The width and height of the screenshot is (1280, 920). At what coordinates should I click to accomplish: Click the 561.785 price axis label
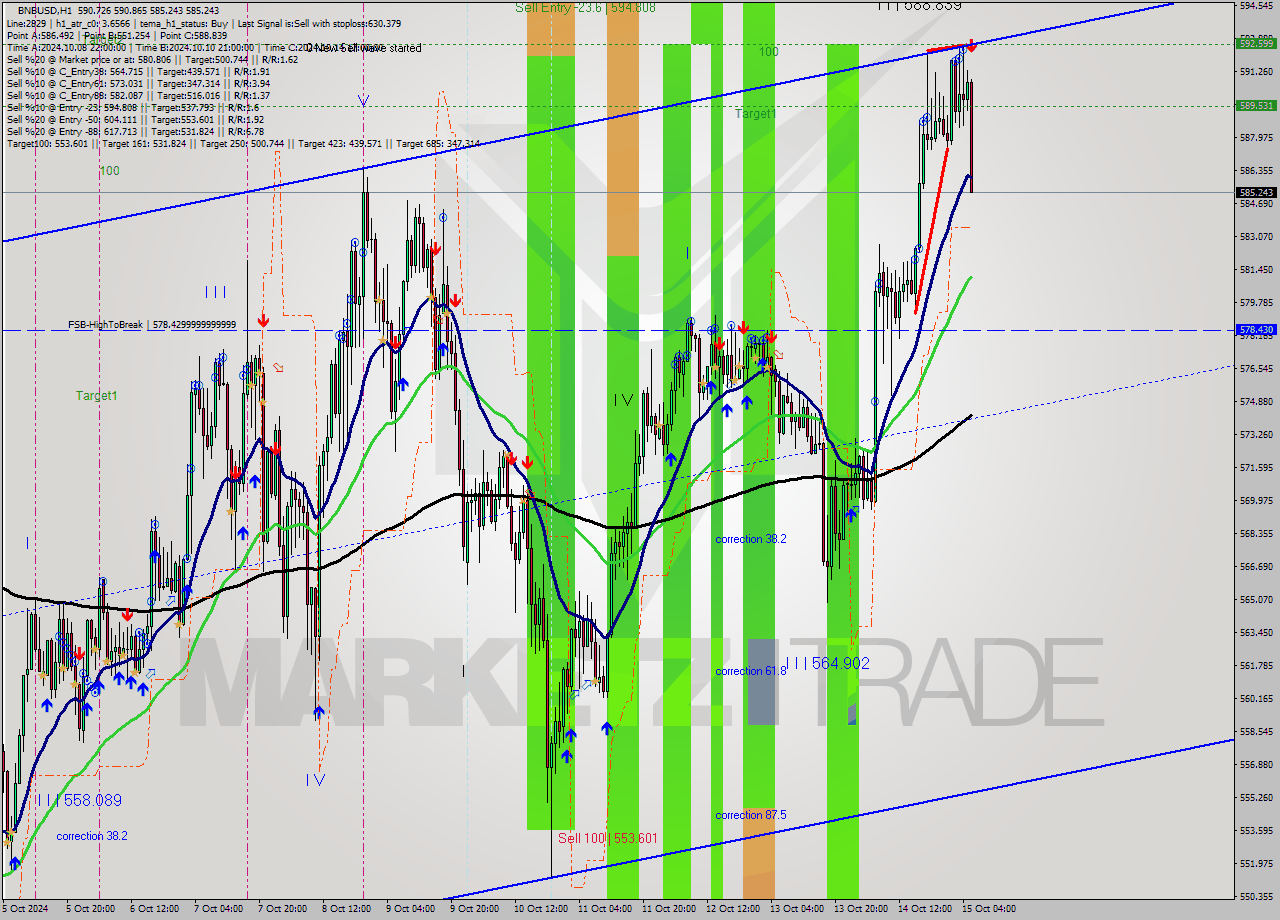coord(1256,666)
